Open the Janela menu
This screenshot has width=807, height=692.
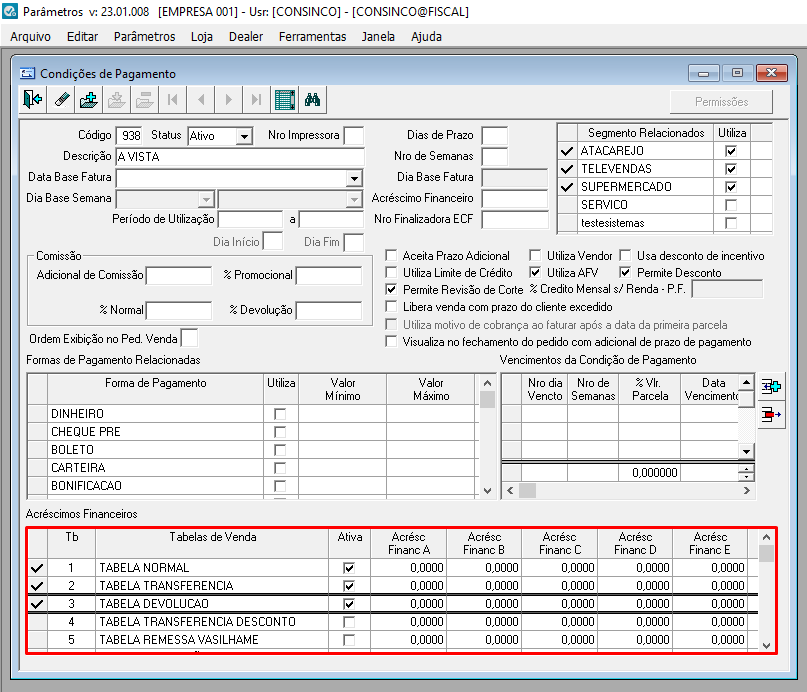(x=378, y=37)
